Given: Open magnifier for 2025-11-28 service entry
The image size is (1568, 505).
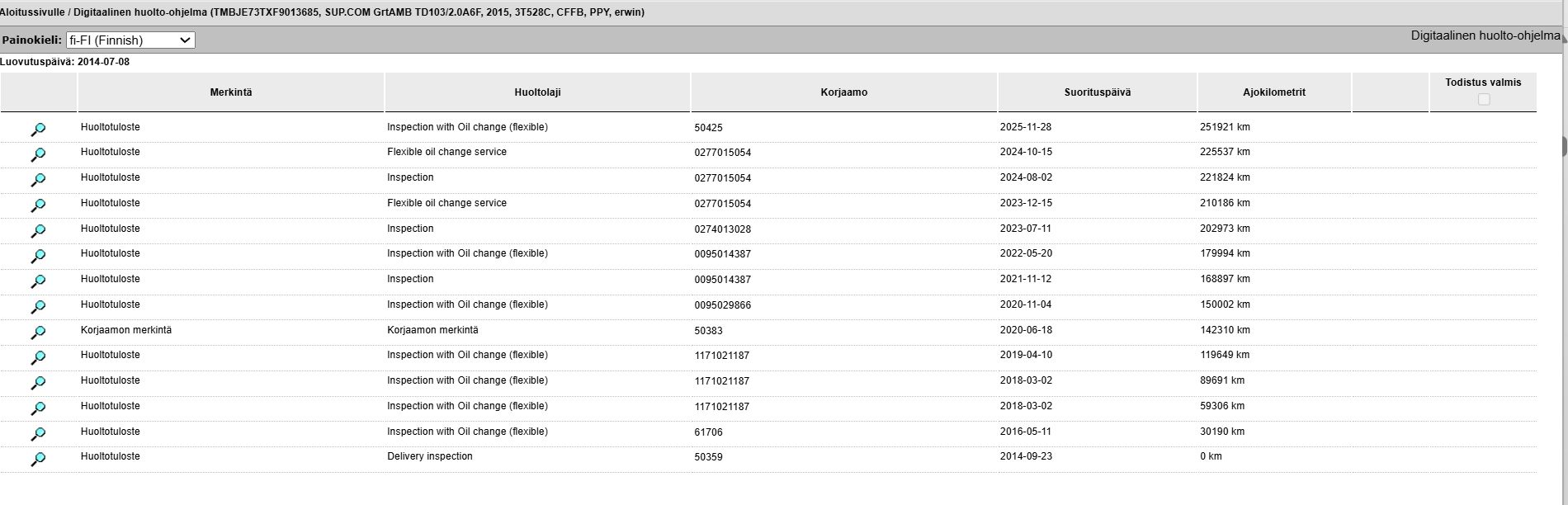Looking at the screenshot, I should click(x=38, y=130).
